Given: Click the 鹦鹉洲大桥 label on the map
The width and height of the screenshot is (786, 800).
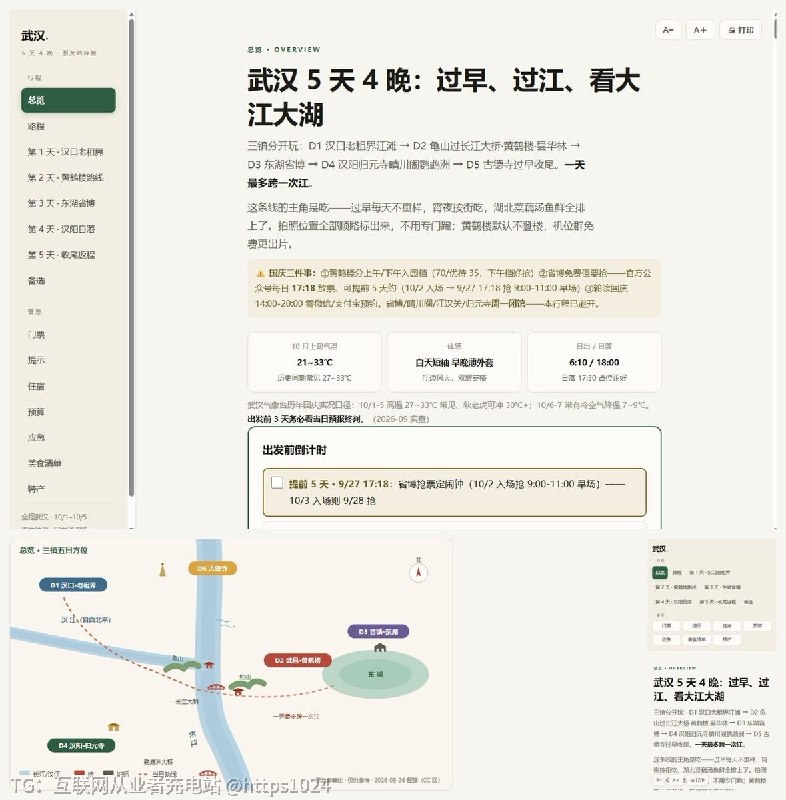Looking at the screenshot, I should point(158,762).
